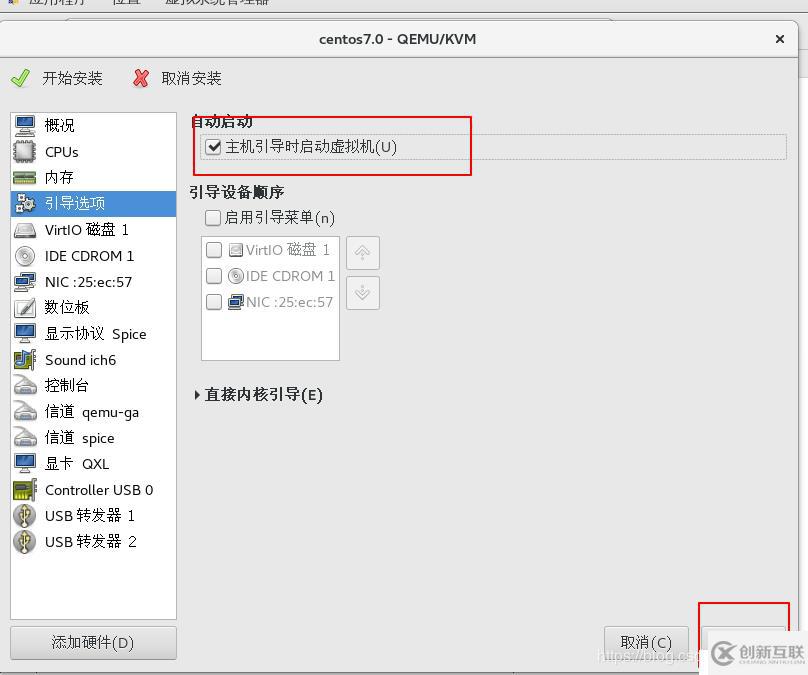Click IDE CDROM 1 text in boot list

[290, 276]
